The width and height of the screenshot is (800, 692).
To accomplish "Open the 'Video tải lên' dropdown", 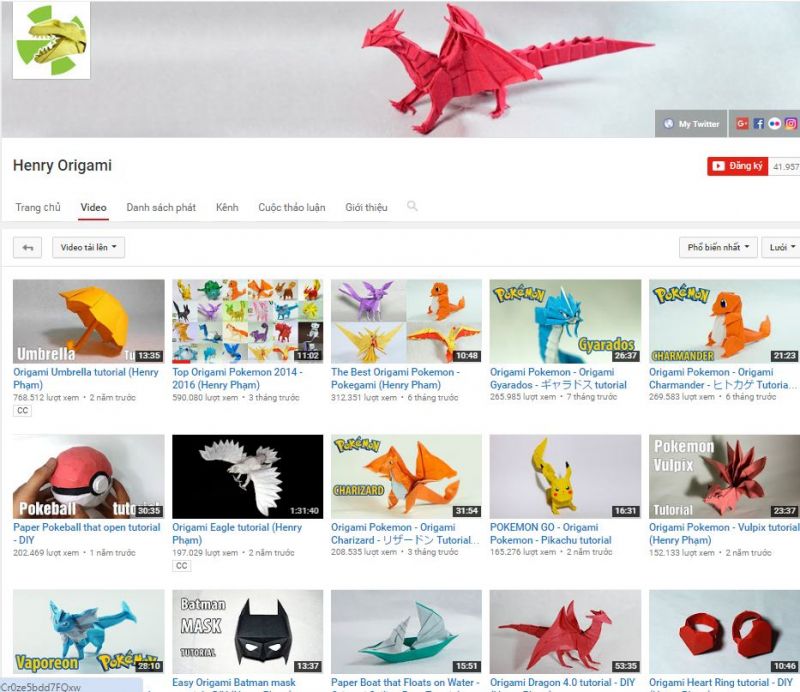I will [88, 247].
